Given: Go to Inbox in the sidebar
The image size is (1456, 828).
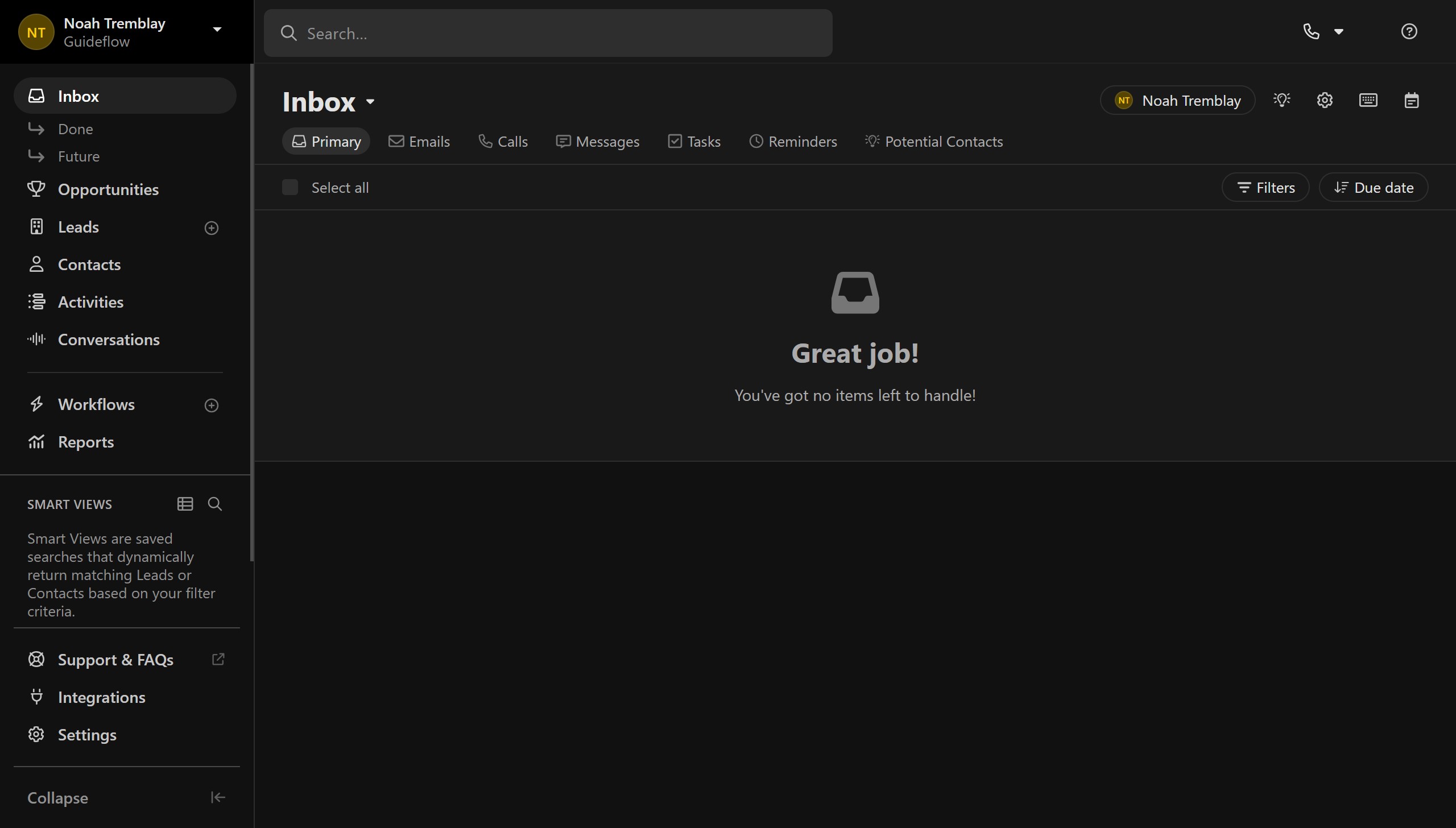Looking at the screenshot, I should 125,96.
